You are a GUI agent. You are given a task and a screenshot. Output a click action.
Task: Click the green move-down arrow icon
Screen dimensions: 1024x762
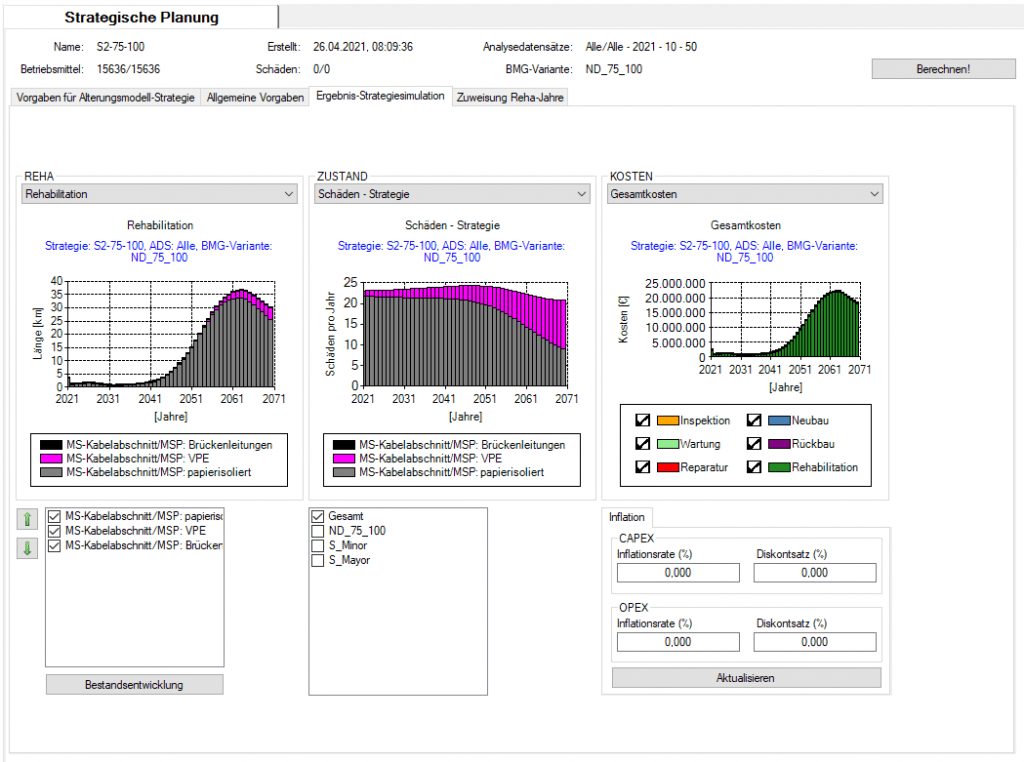[x=27, y=548]
